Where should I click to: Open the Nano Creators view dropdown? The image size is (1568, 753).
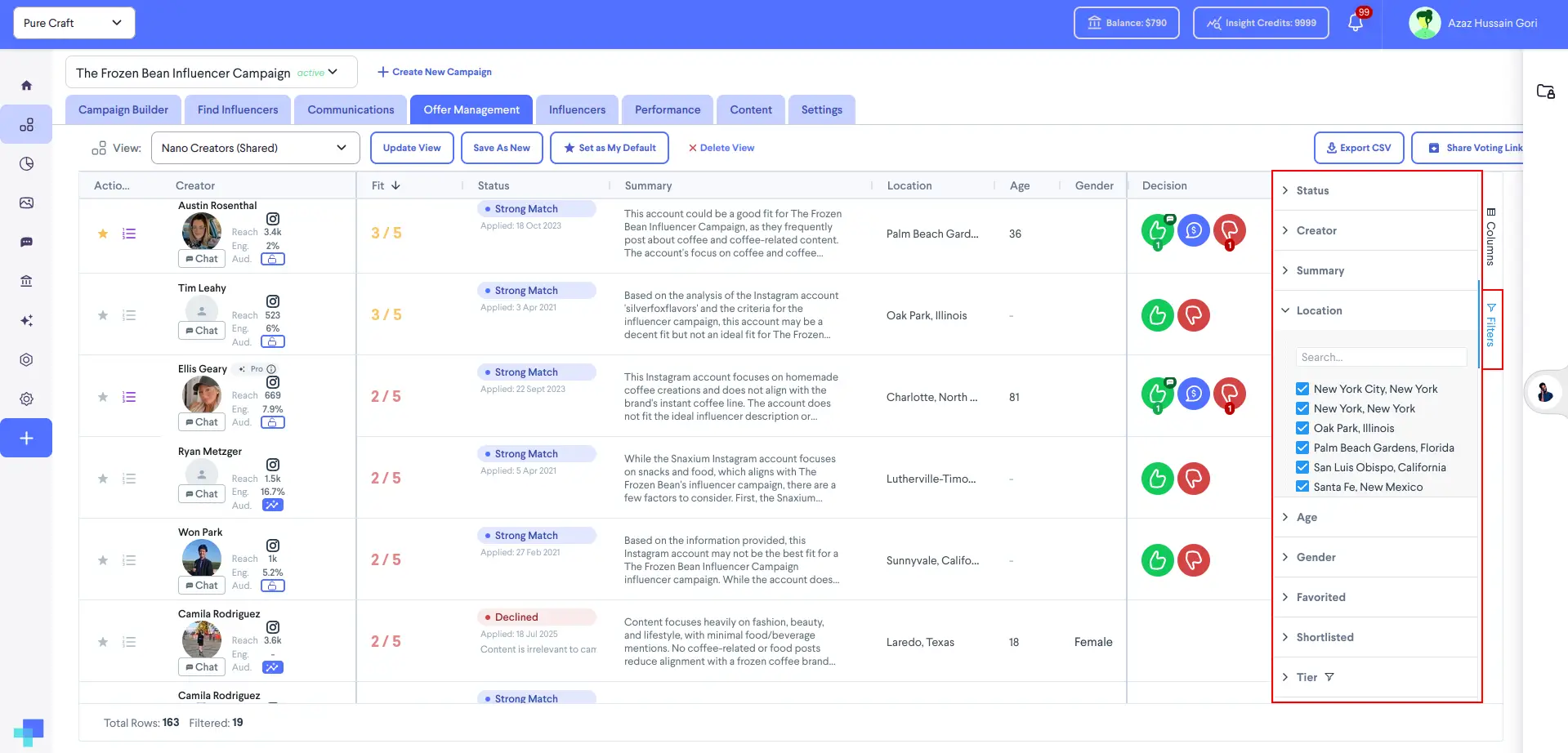[x=255, y=148]
